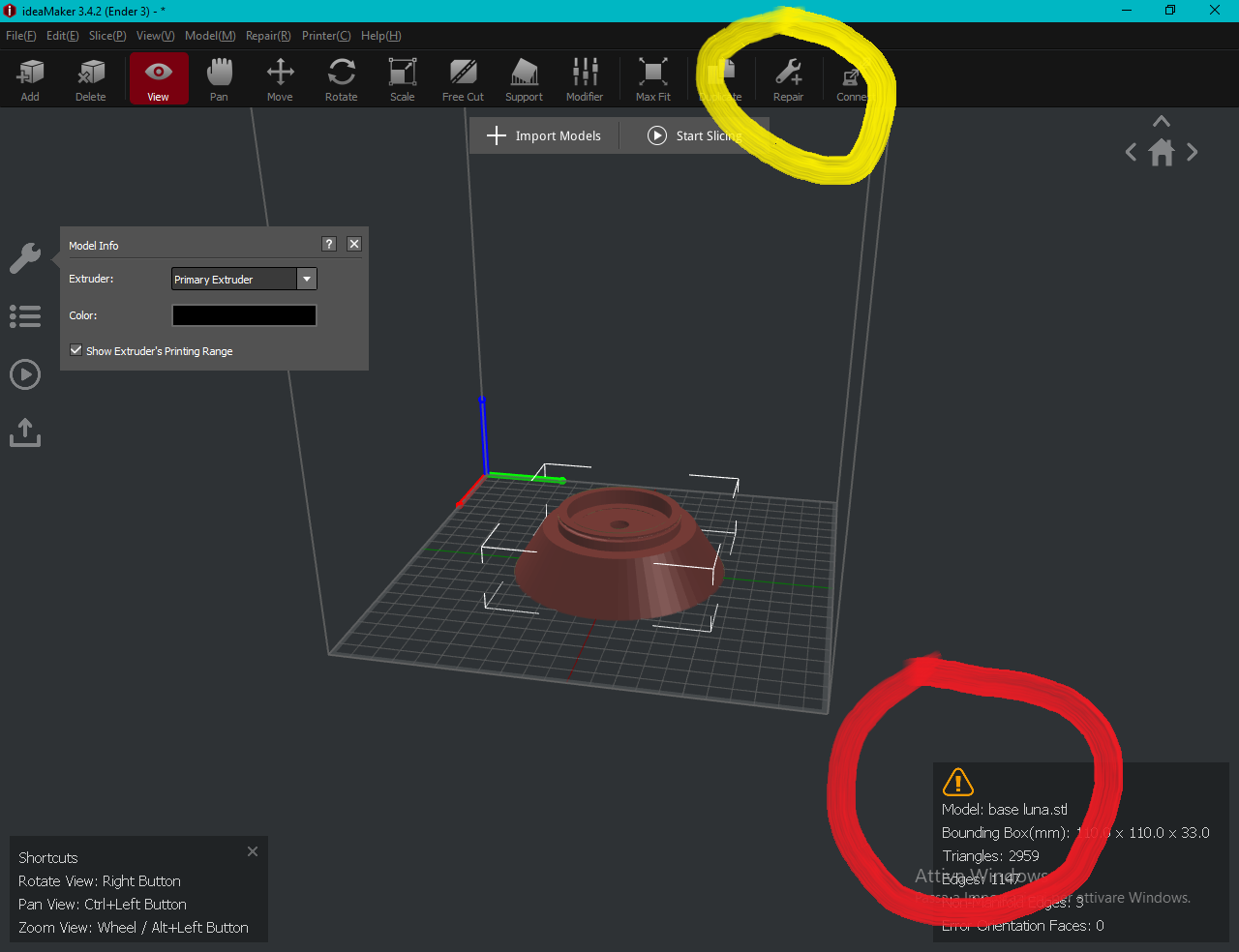Open the Free Cut tool
Screen dimensions: 1239x952
463,78
